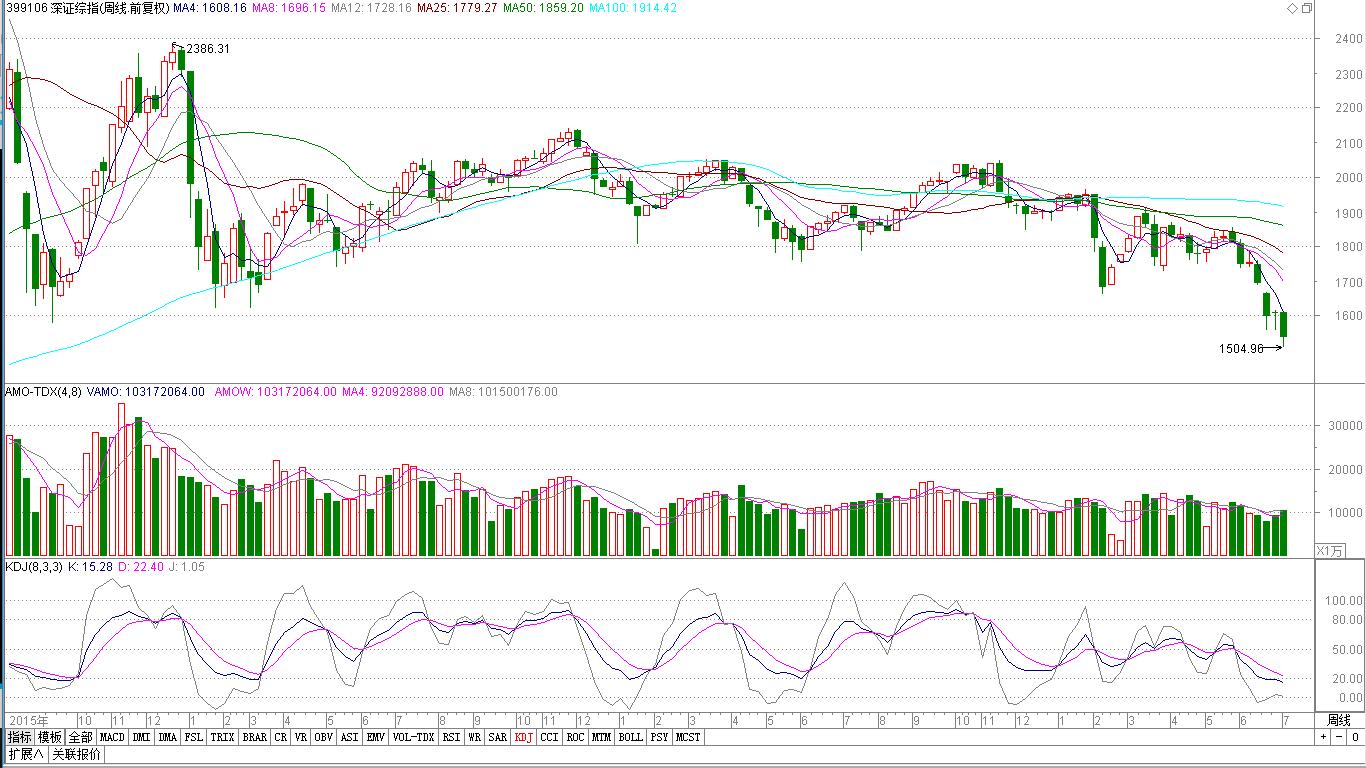Select the ROC indicator tab
This screenshot has height=768, width=1366.
(575, 737)
